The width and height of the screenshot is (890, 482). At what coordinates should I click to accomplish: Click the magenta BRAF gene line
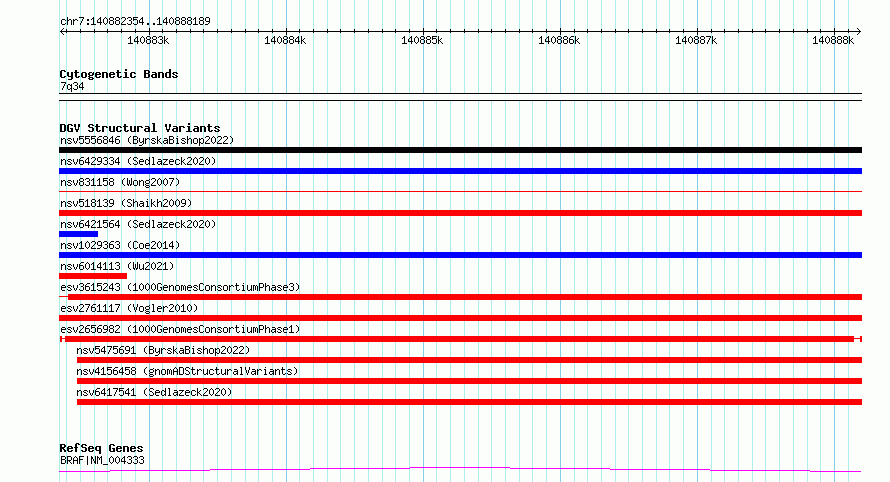coord(460,469)
